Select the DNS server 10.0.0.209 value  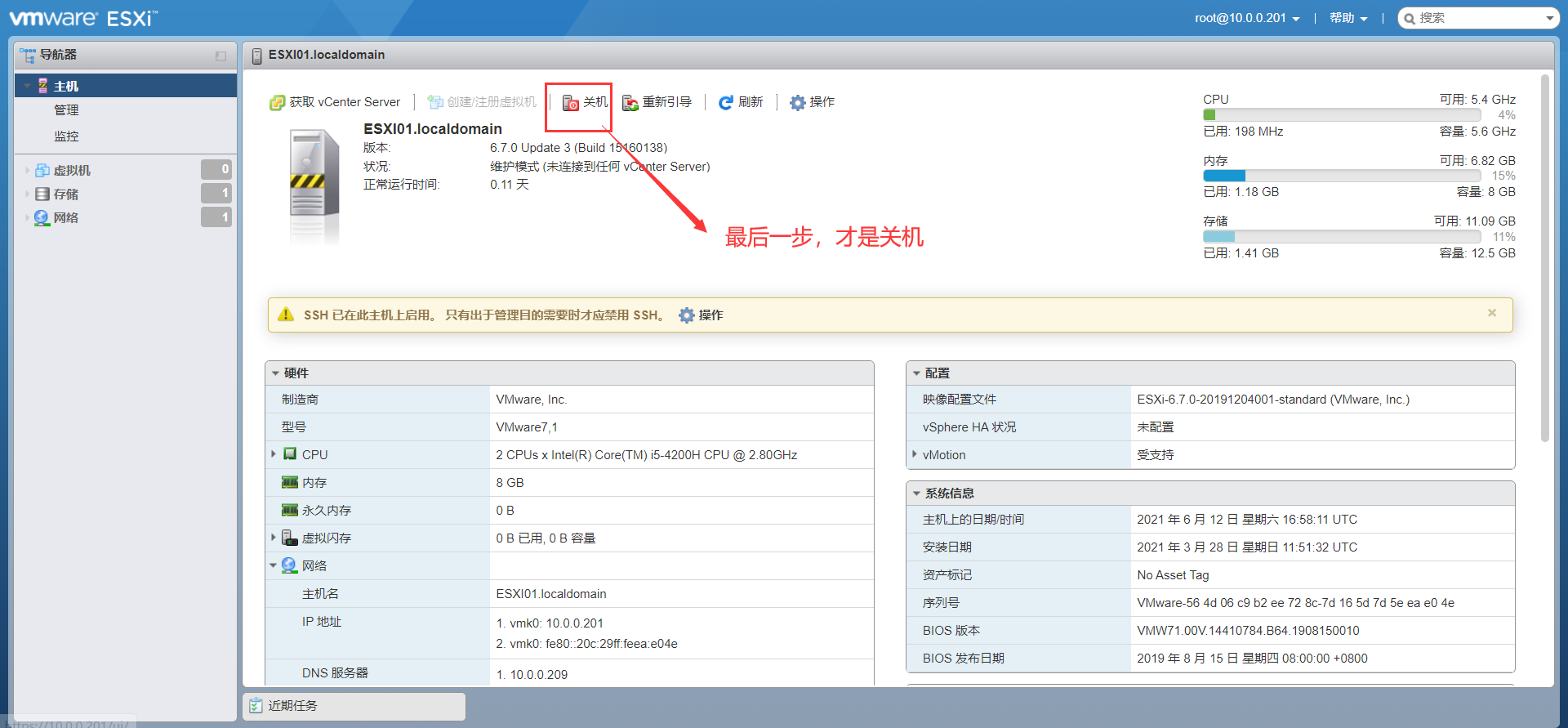point(539,675)
